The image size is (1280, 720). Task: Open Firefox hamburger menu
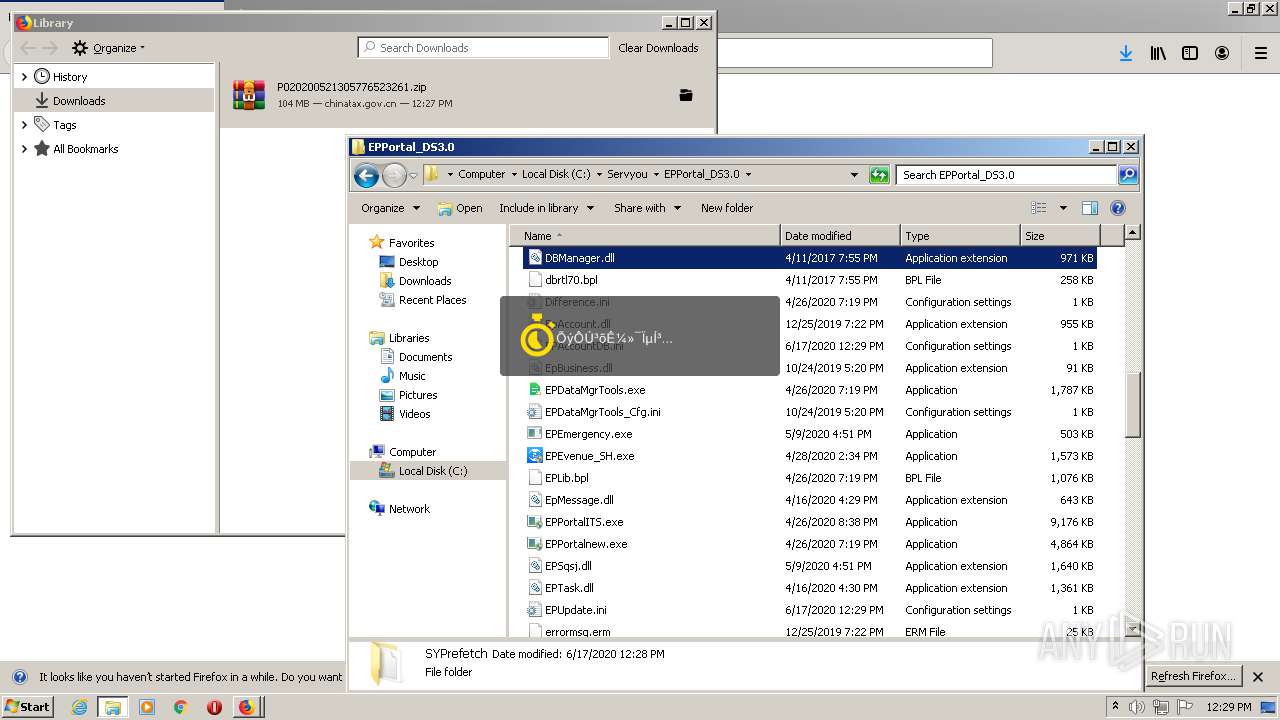1260,53
